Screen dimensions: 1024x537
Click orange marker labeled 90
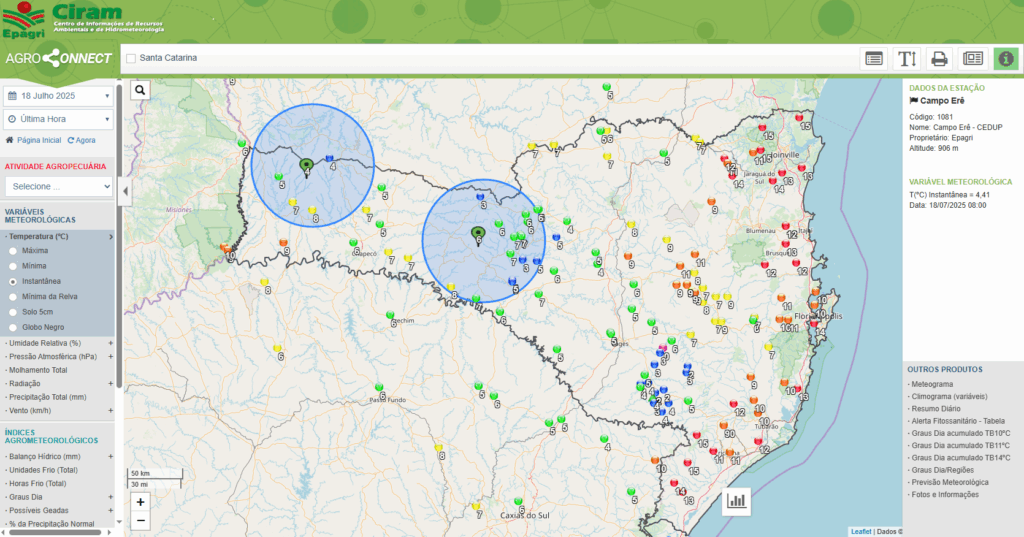pyautogui.click(x=724, y=426)
